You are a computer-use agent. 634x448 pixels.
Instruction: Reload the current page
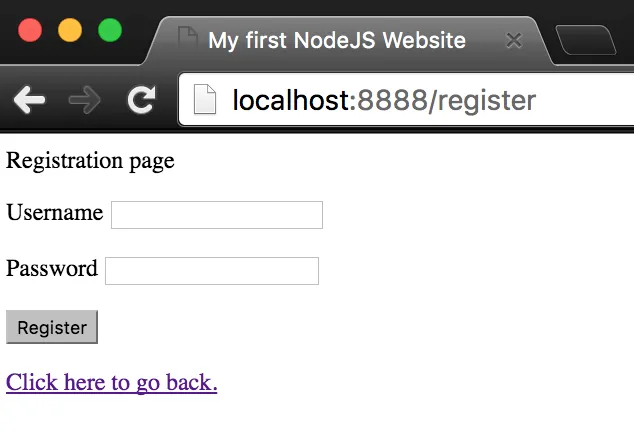[x=141, y=99]
